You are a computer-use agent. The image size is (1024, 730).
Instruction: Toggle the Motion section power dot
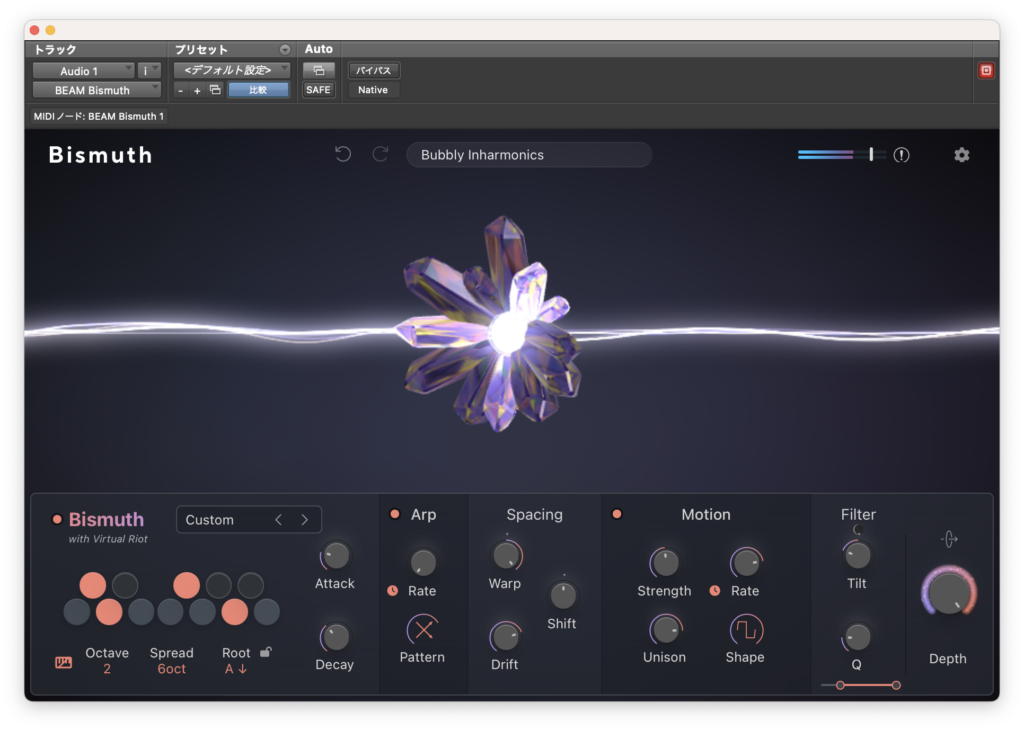pyautogui.click(x=616, y=514)
